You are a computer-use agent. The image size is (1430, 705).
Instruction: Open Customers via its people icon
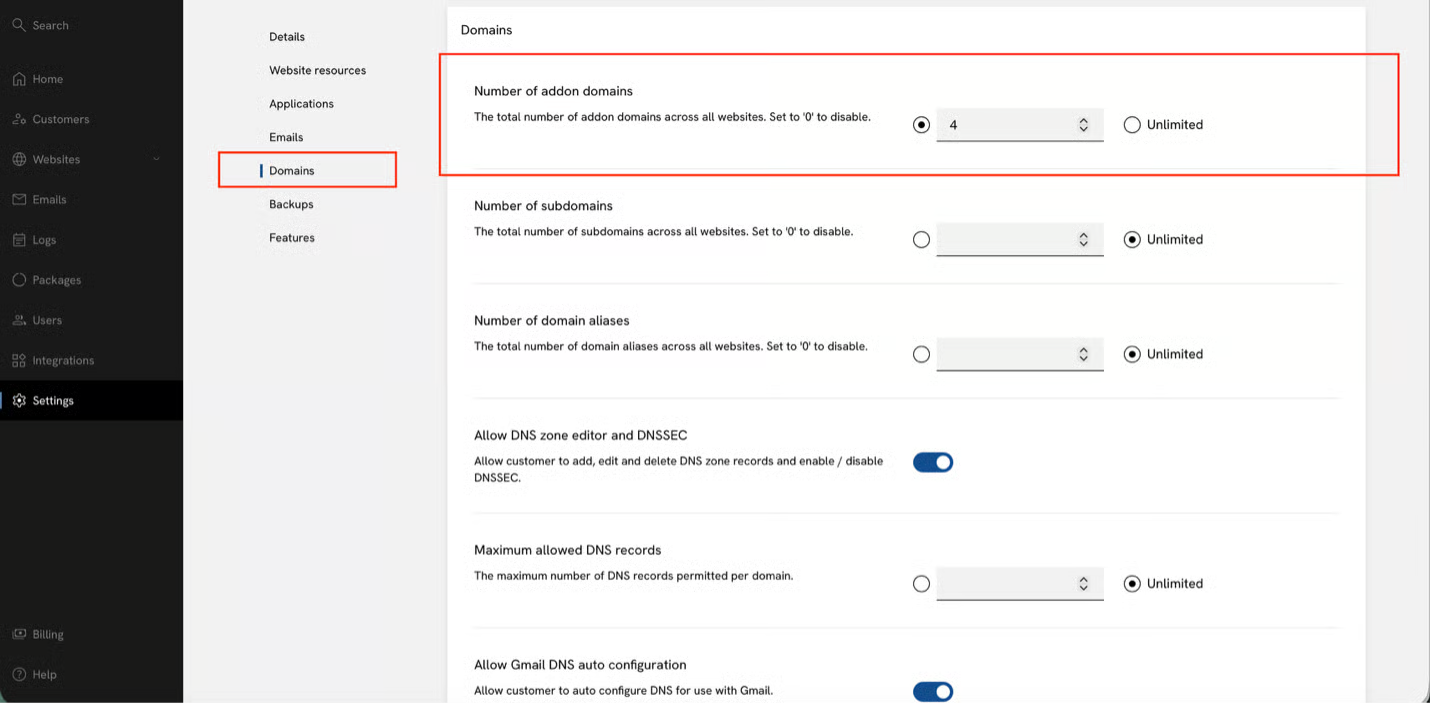(x=19, y=119)
